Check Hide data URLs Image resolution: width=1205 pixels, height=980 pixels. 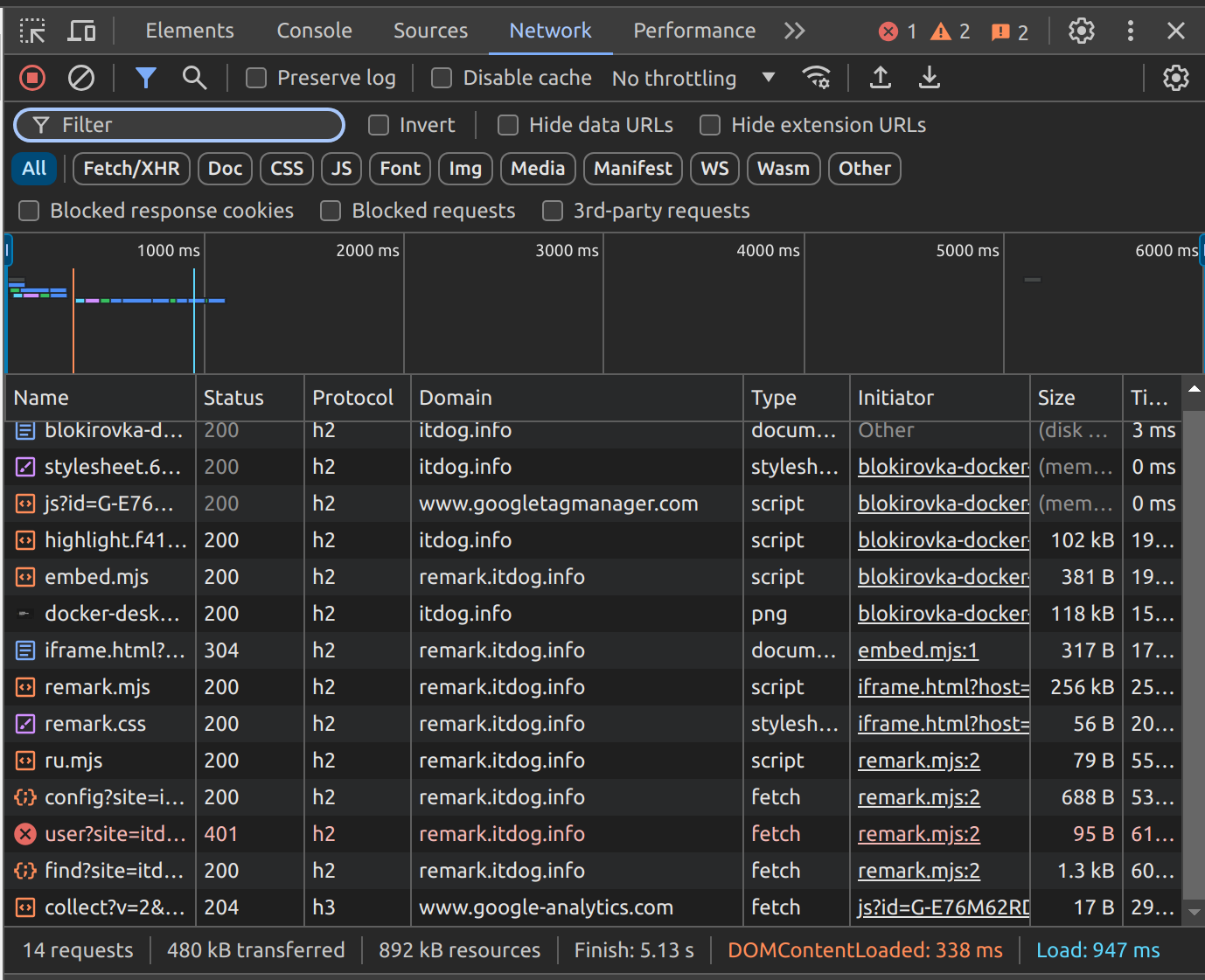508,125
